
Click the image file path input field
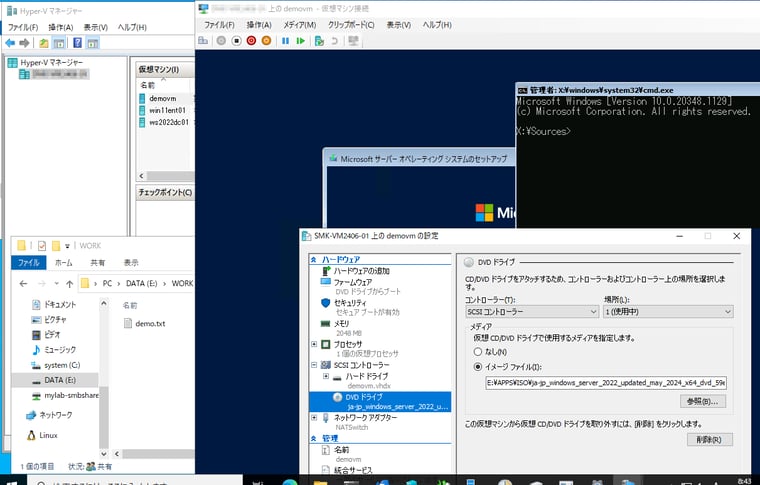pos(606,383)
